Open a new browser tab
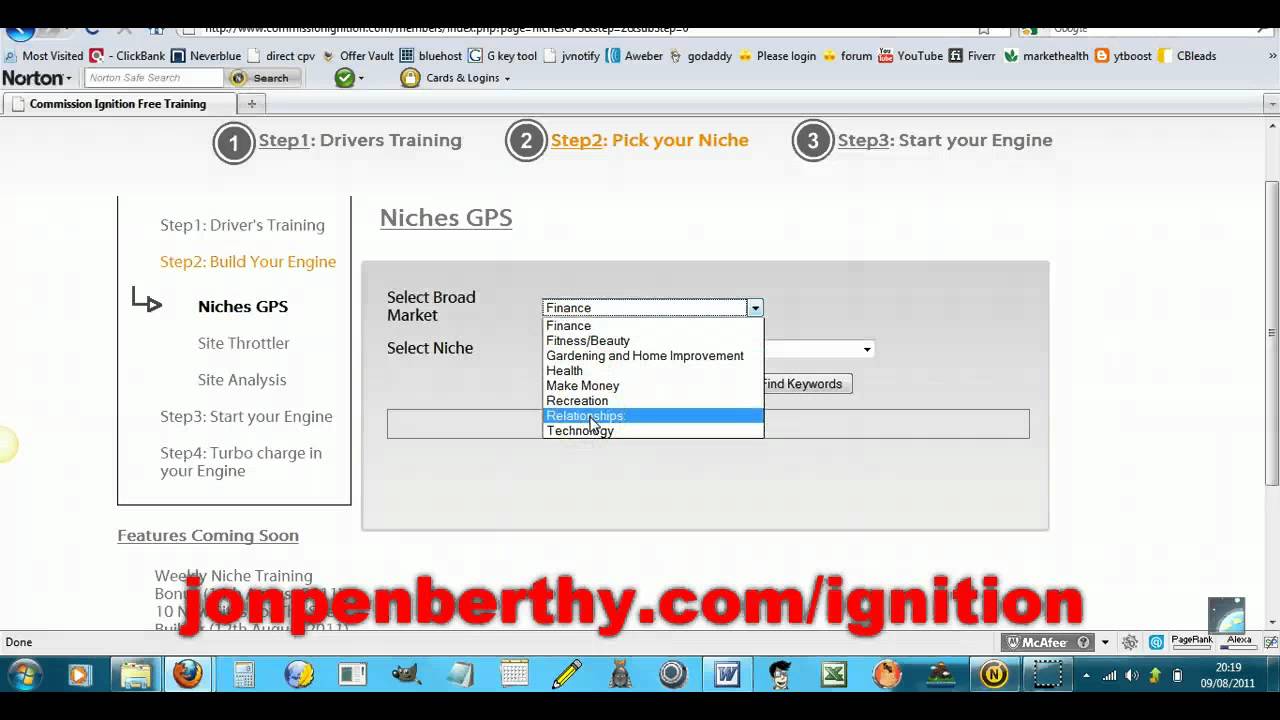Viewport: 1280px width, 720px height. pyautogui.click(x=252, y=104)
